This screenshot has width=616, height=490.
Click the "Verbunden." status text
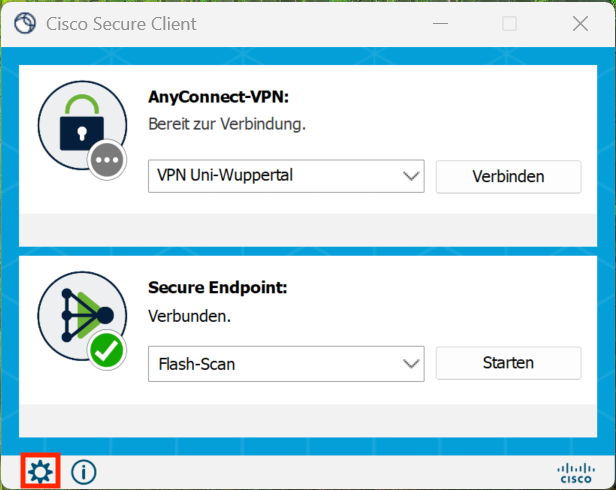point(190,315)
